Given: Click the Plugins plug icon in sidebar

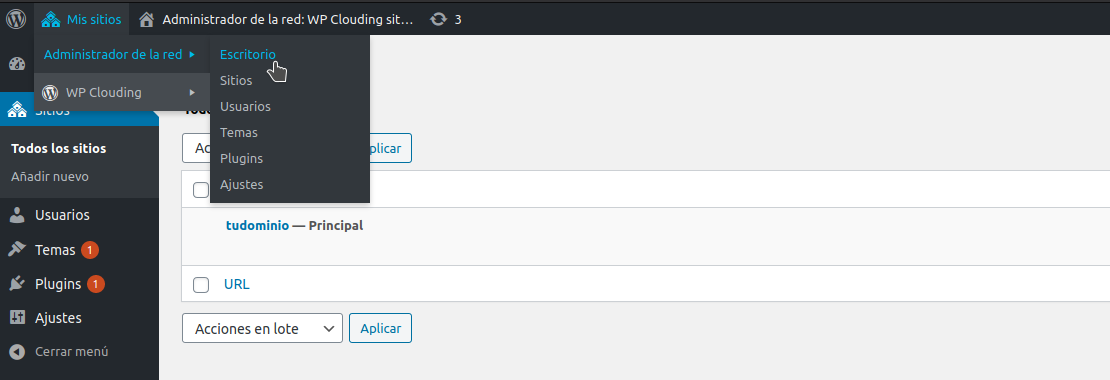Looking at the screenshot, I should [17, 284].
